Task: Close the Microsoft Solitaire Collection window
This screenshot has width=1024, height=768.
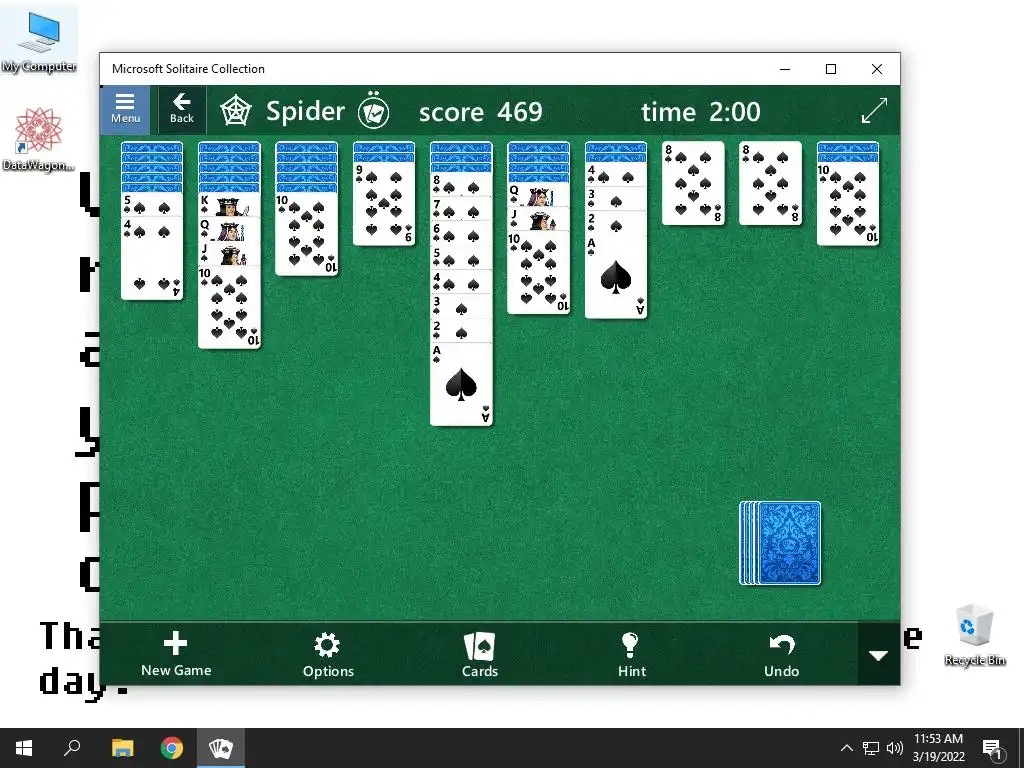Action: (x=877, y=69)
